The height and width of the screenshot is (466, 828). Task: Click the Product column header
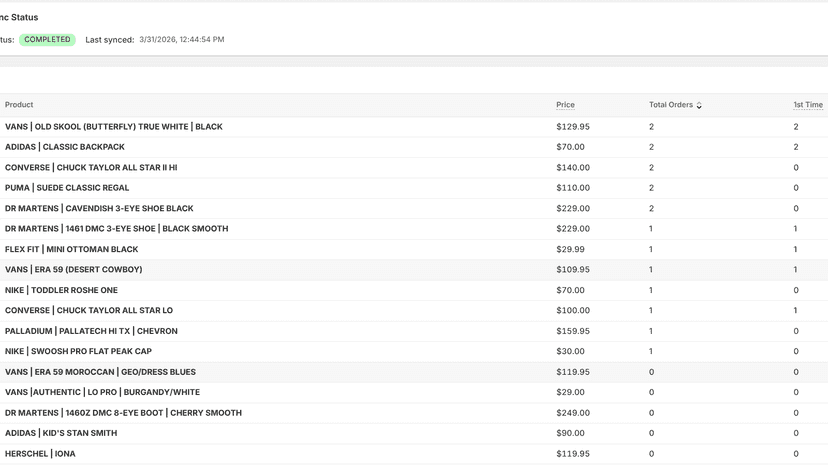(x=19, y=105)
